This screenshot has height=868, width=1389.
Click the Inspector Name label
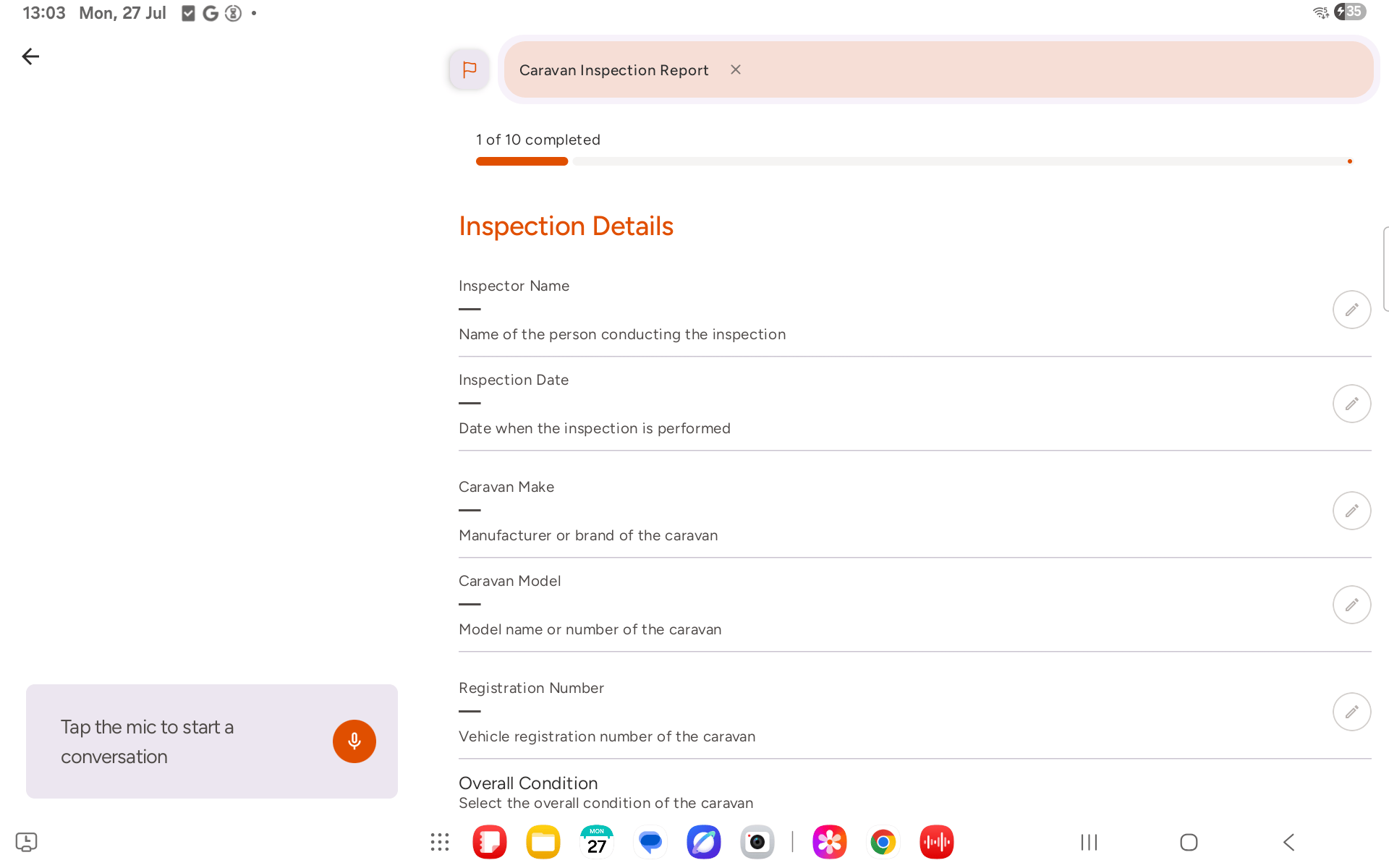[x=514, y=286]
